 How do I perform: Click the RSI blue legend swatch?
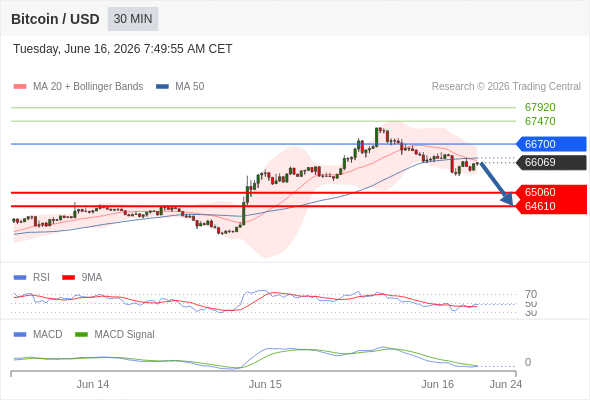pyautogui.click(x=20, y=277)
